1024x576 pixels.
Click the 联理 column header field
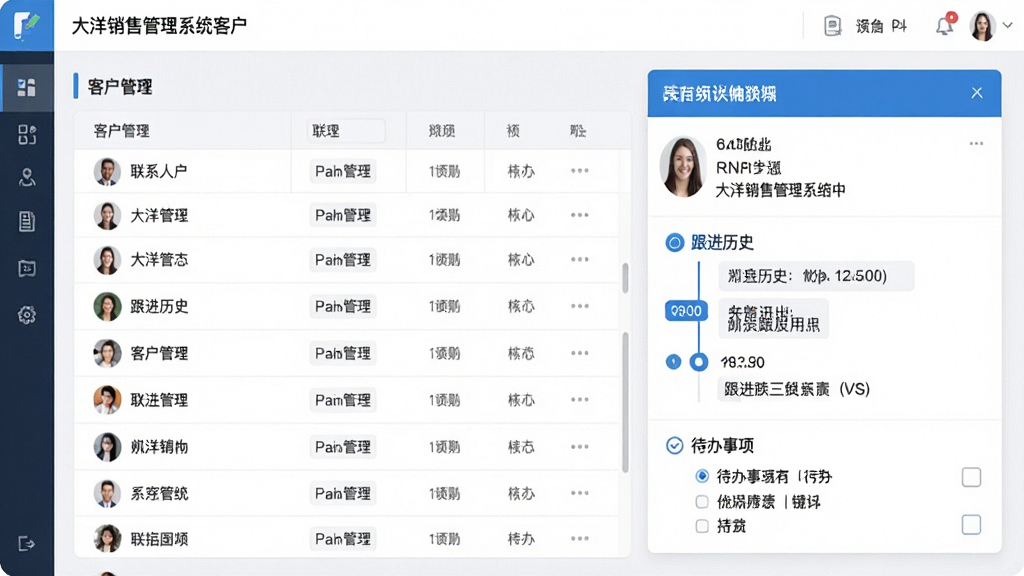(x=345, y=131)
